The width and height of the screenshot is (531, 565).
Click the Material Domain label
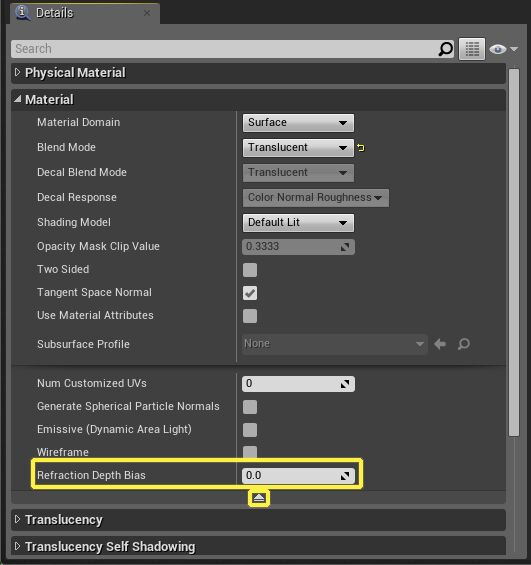pyautogui.click(x=79, y=123)
